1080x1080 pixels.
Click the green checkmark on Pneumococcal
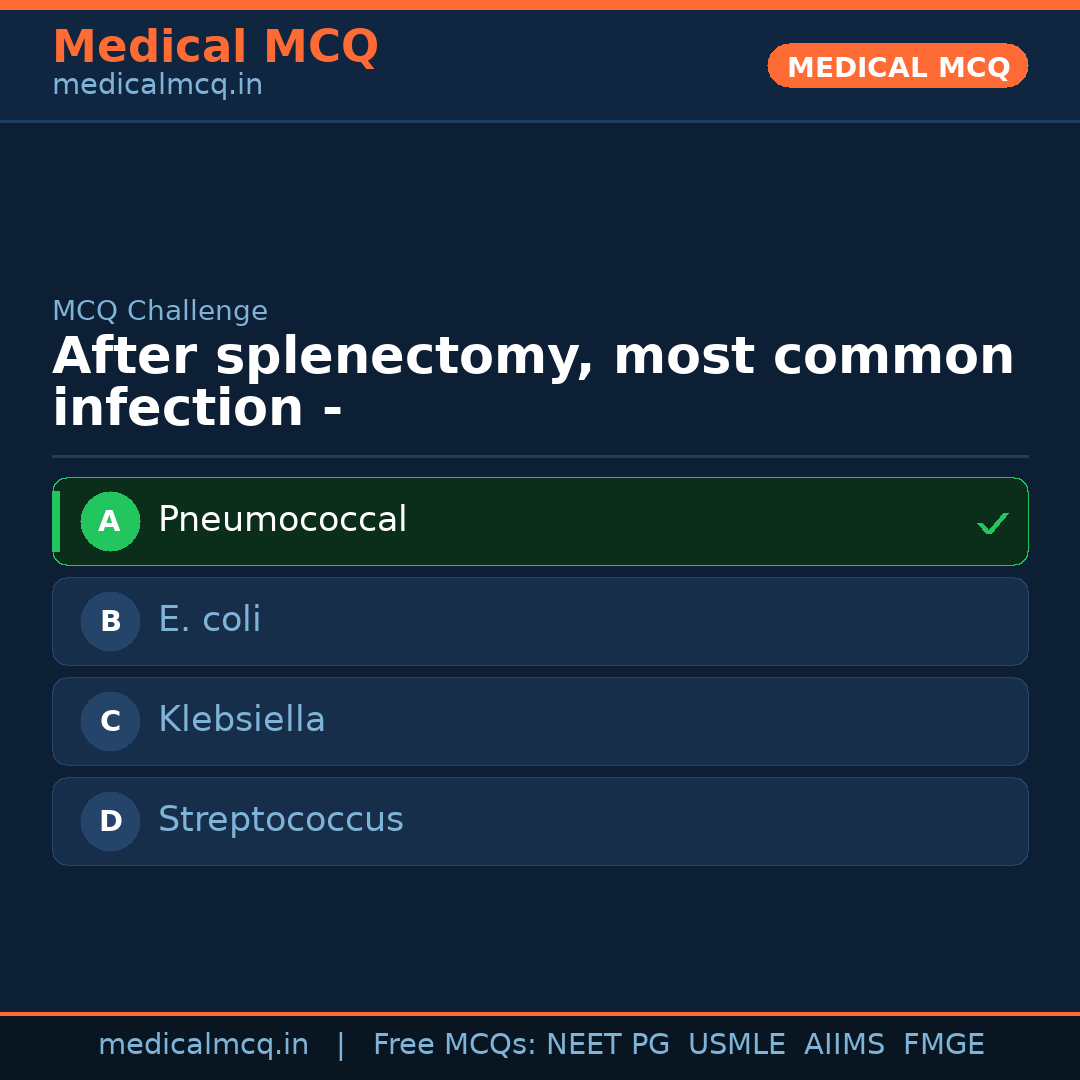click(992, 523)
